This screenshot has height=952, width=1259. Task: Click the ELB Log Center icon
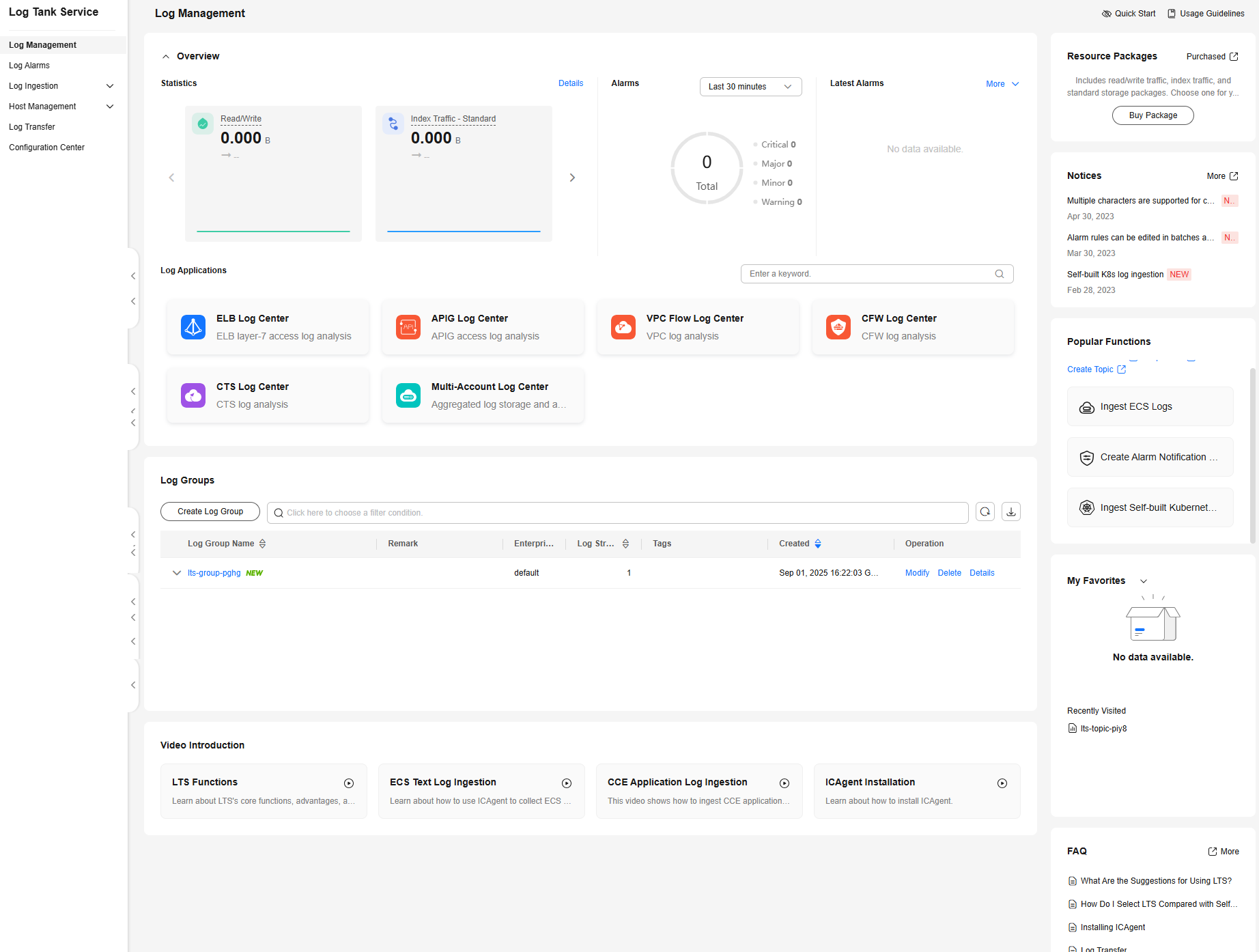[x=193, y=327]
